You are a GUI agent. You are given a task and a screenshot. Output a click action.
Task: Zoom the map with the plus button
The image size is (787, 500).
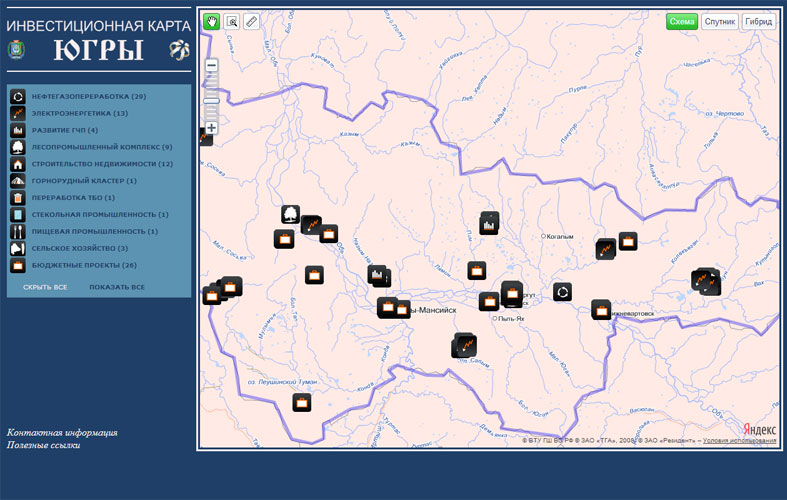[x=211, y=128]
